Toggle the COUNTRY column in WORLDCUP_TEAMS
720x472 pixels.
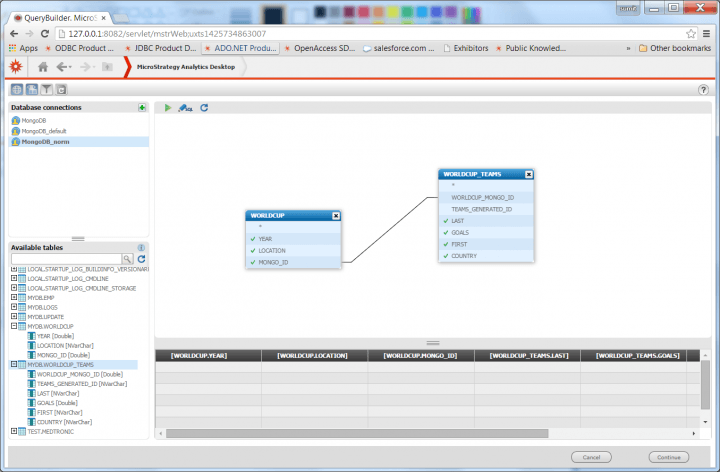click(446, 256)
